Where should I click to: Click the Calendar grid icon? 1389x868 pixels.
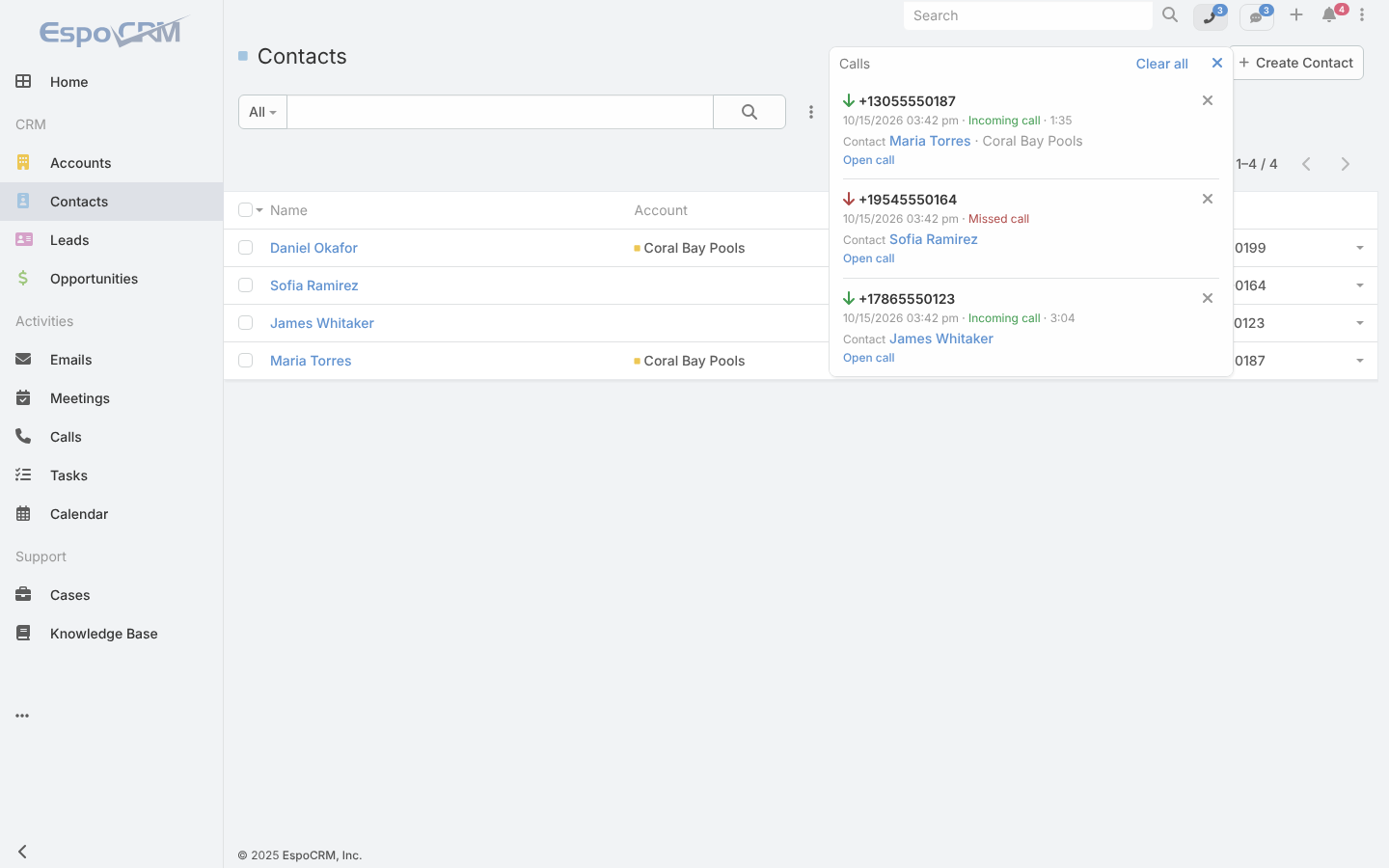tap(23, 514)
